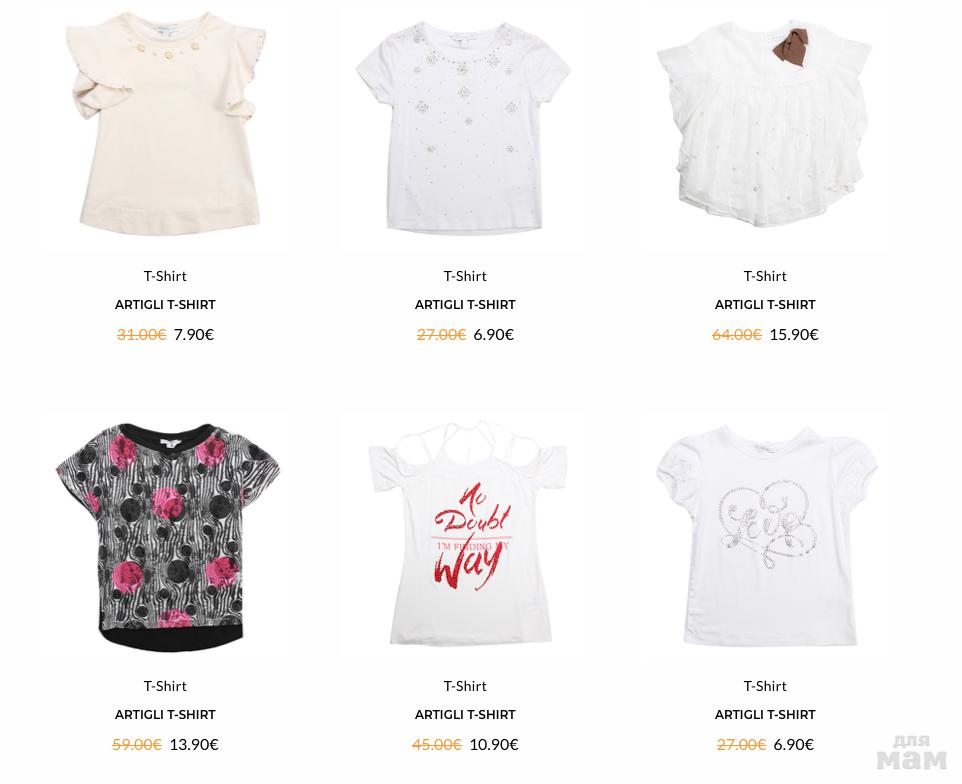Click T-Shirt category label above 10.90€ item
Image resolution: width=962 pixels, height=784 pixels.
click(x=465, y=686)
